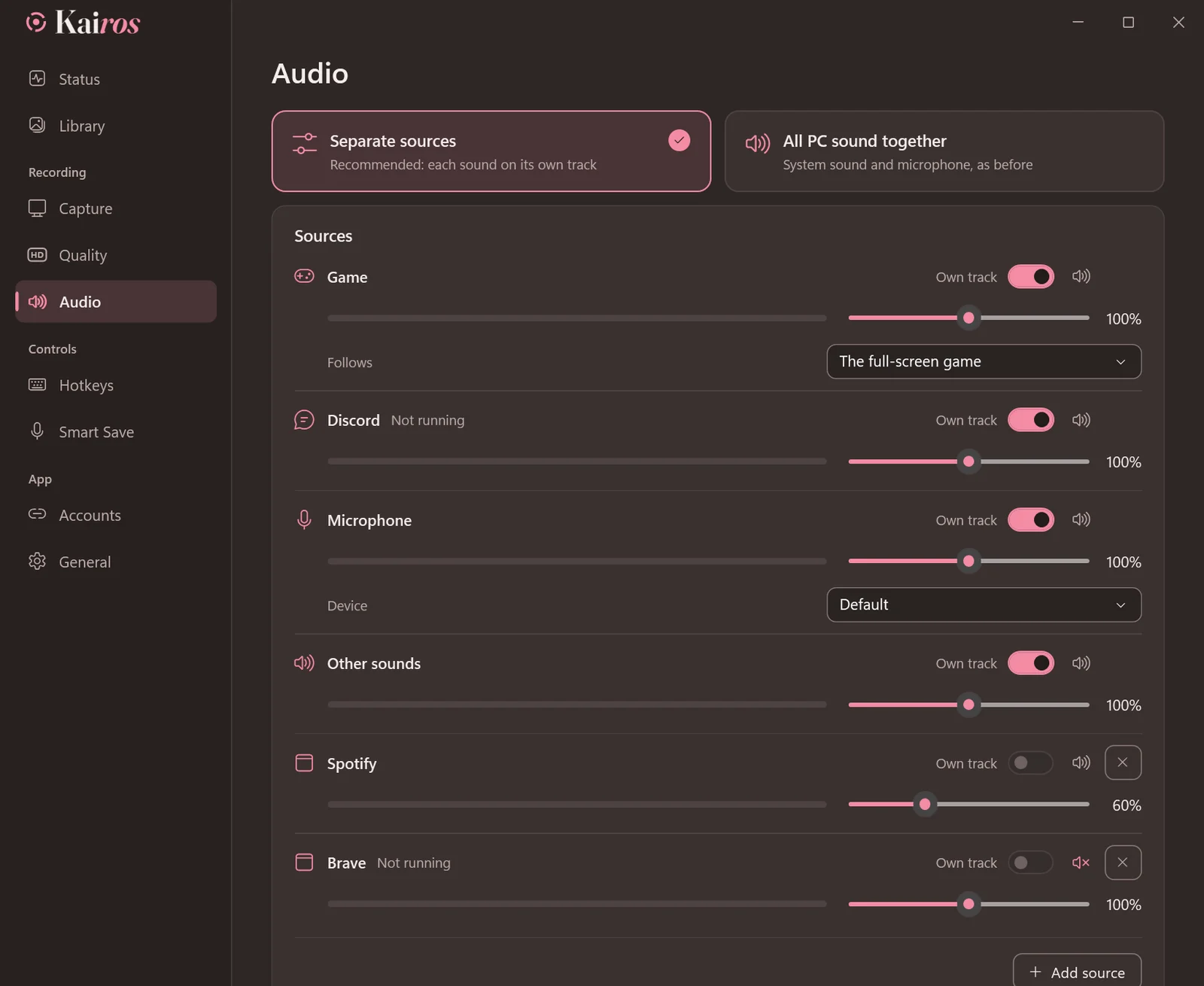Click the Sources section heading
This screenshot has height=986, width=1204.
tap(323, 236)
